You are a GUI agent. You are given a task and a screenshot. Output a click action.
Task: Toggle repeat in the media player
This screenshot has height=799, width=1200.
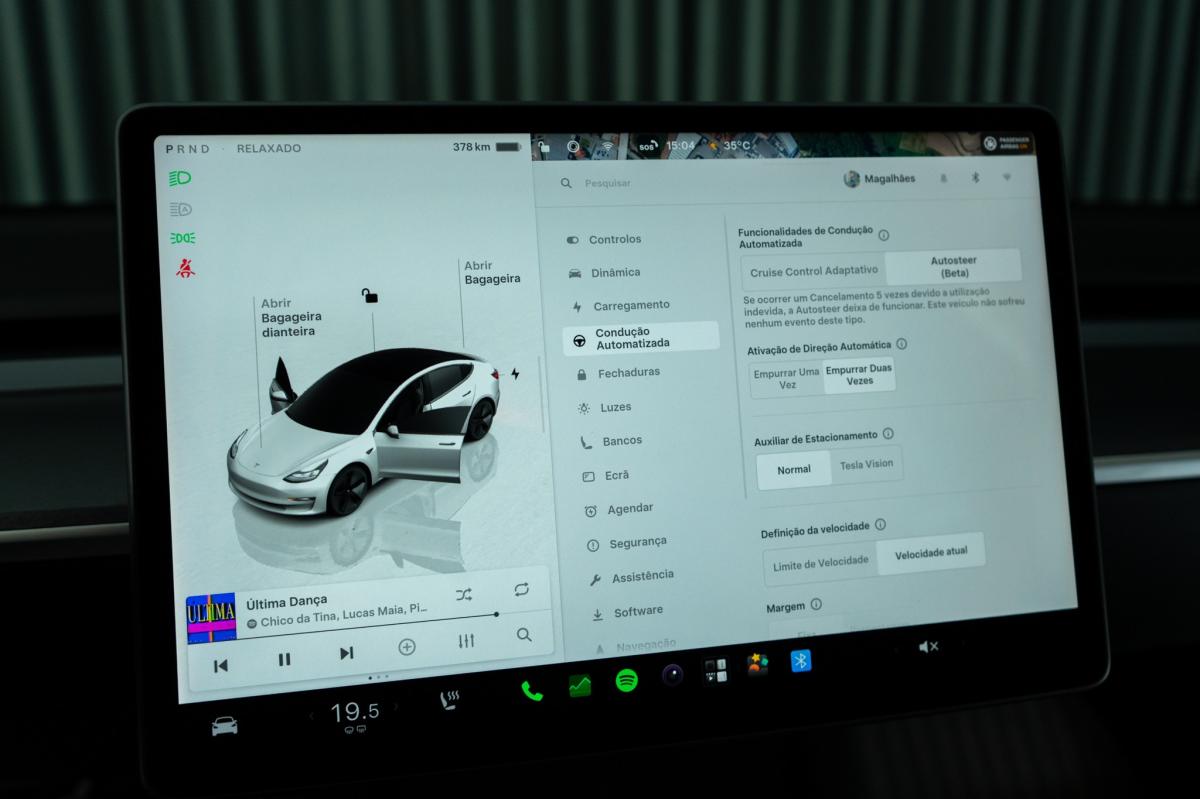(521, 590)
